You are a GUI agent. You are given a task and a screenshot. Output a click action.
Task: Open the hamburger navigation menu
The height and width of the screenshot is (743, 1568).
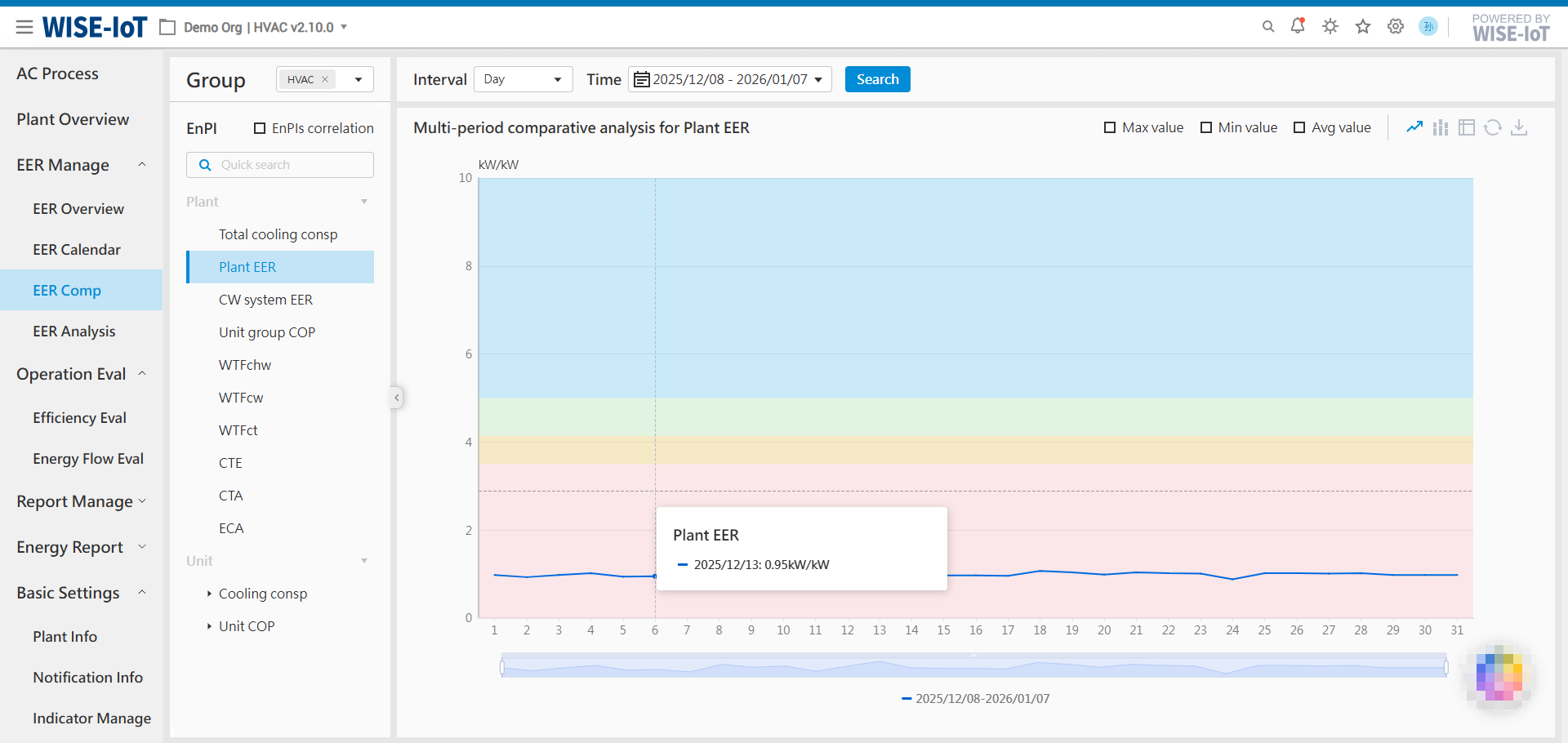pyautogui.click(x=24, y=27)
